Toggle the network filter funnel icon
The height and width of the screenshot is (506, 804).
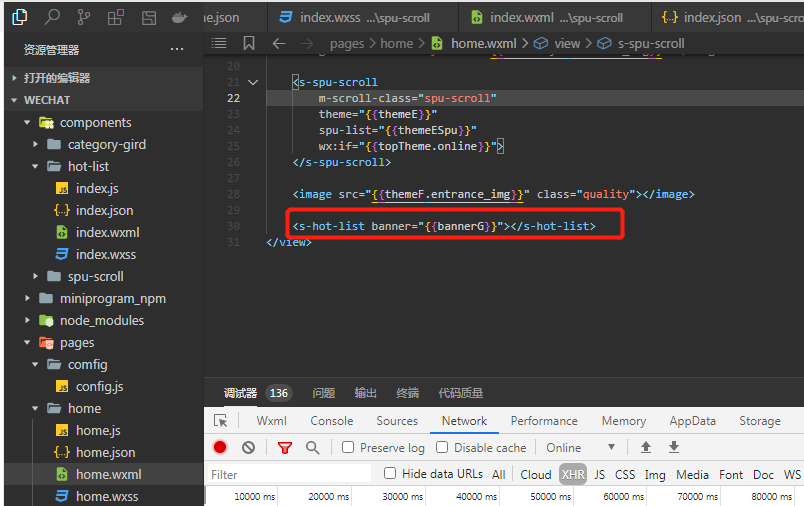(285, 448)
